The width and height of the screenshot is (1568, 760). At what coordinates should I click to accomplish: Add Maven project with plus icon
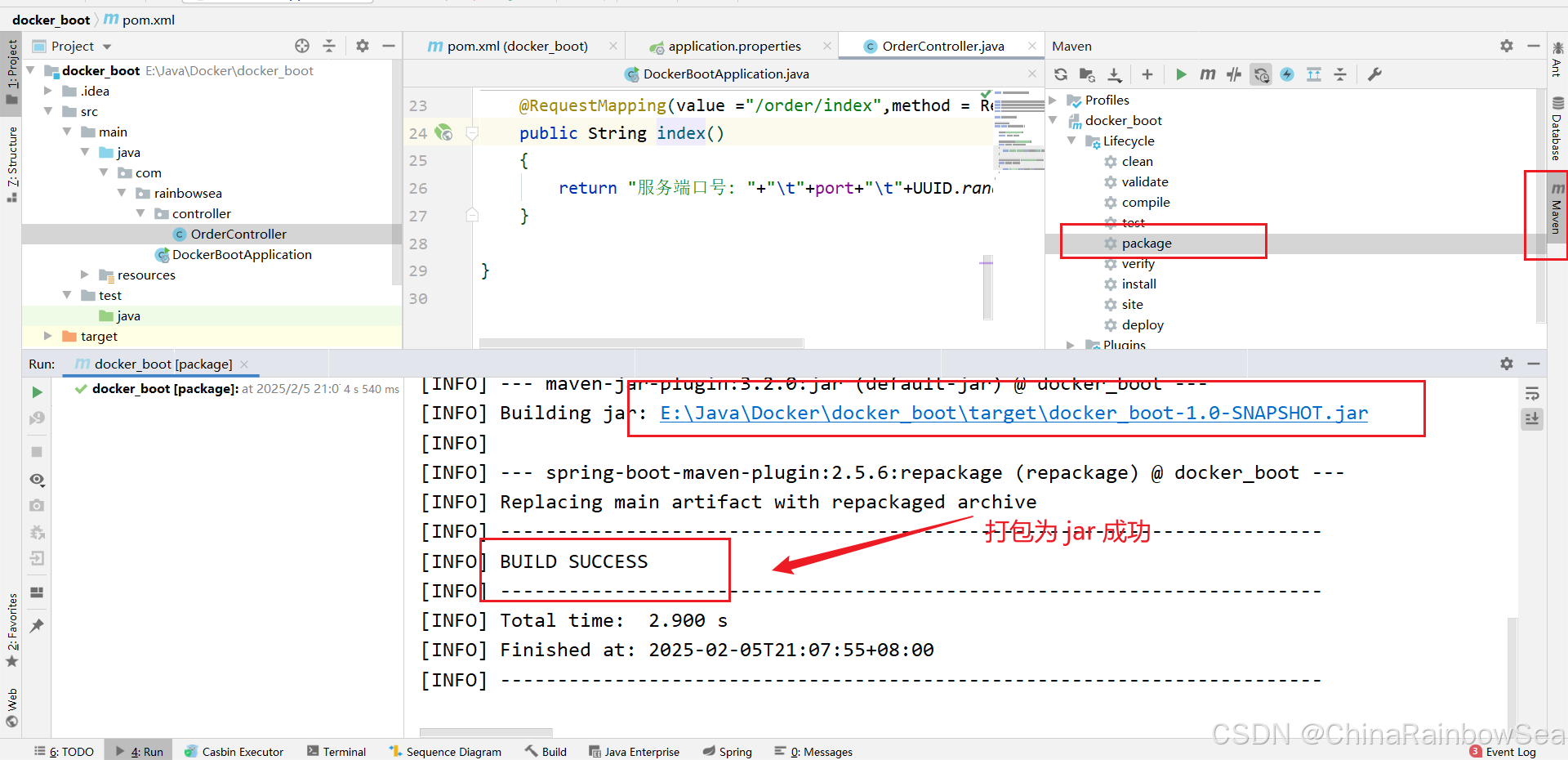click(x=1147, y=74)
